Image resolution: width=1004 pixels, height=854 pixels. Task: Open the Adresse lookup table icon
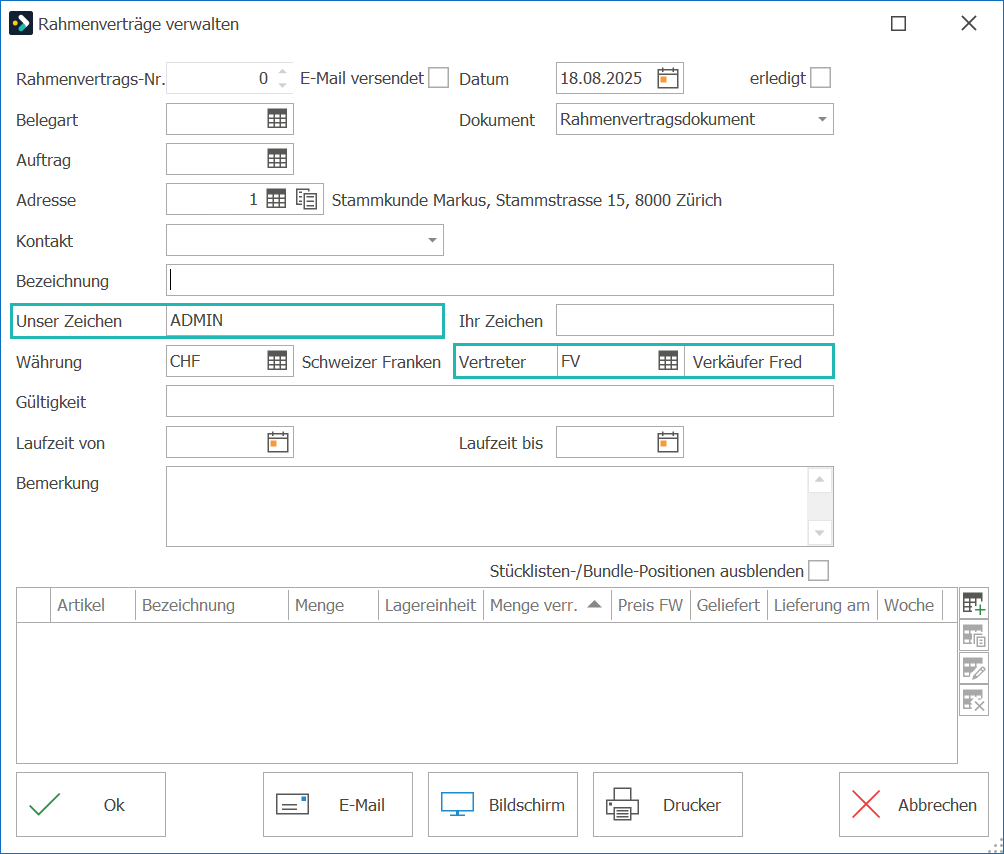click(x=276, y=199)
